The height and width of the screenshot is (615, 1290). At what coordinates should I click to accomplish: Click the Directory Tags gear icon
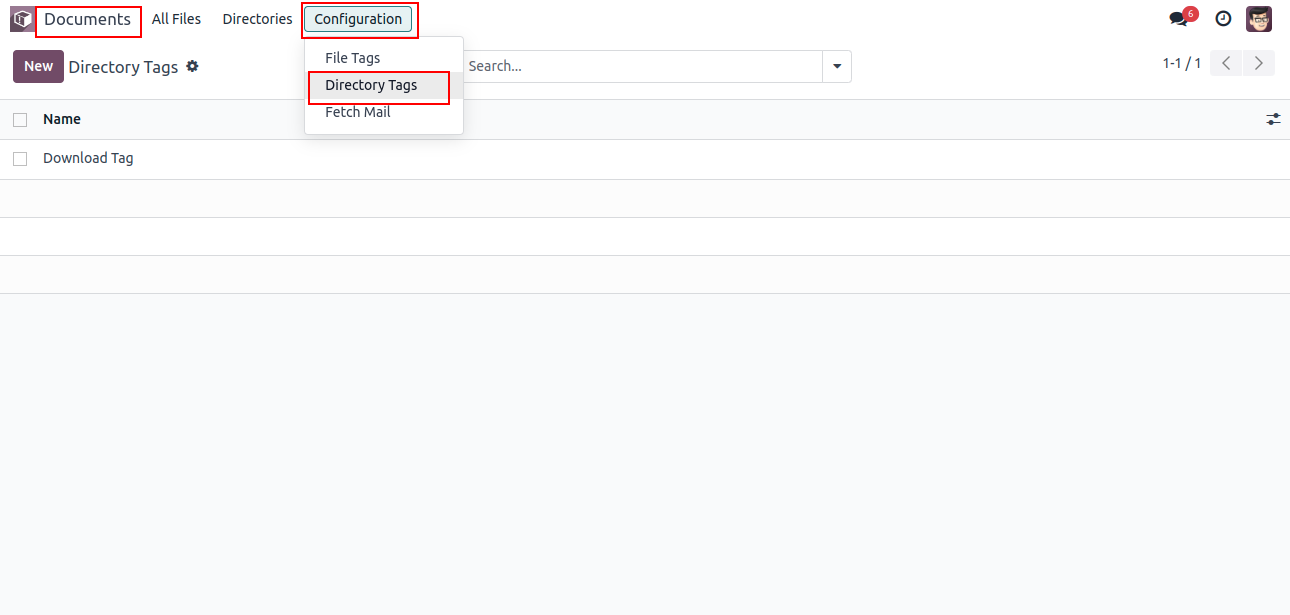click(192, 66)
